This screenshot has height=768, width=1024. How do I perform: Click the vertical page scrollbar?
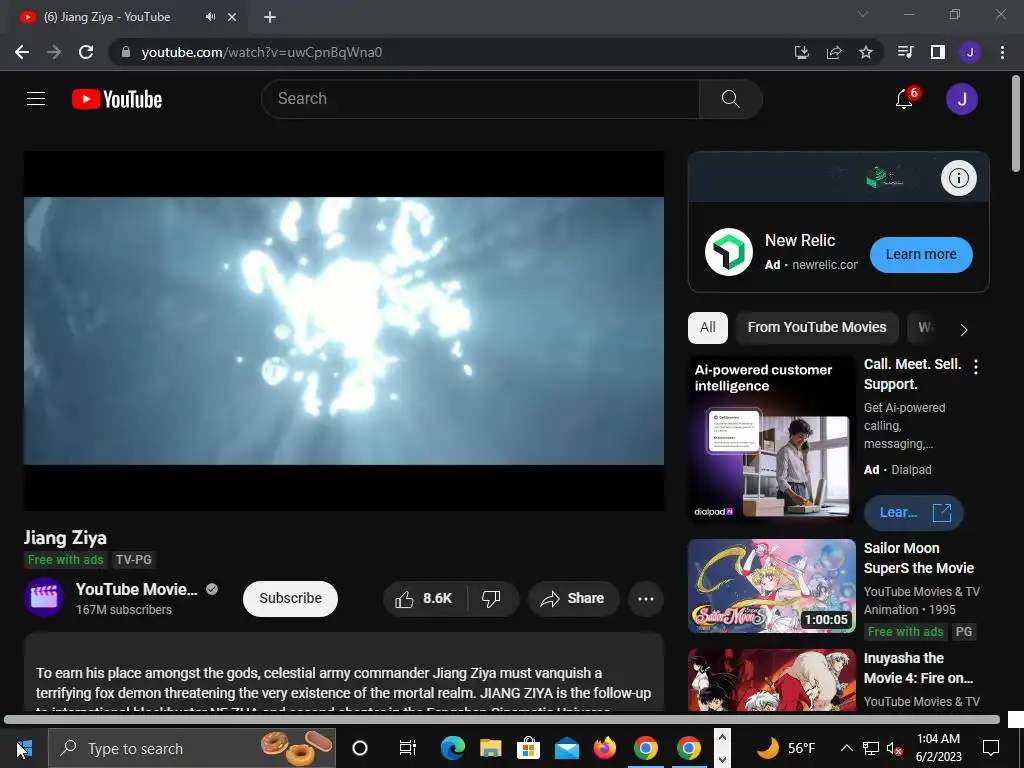(1016, 125)
